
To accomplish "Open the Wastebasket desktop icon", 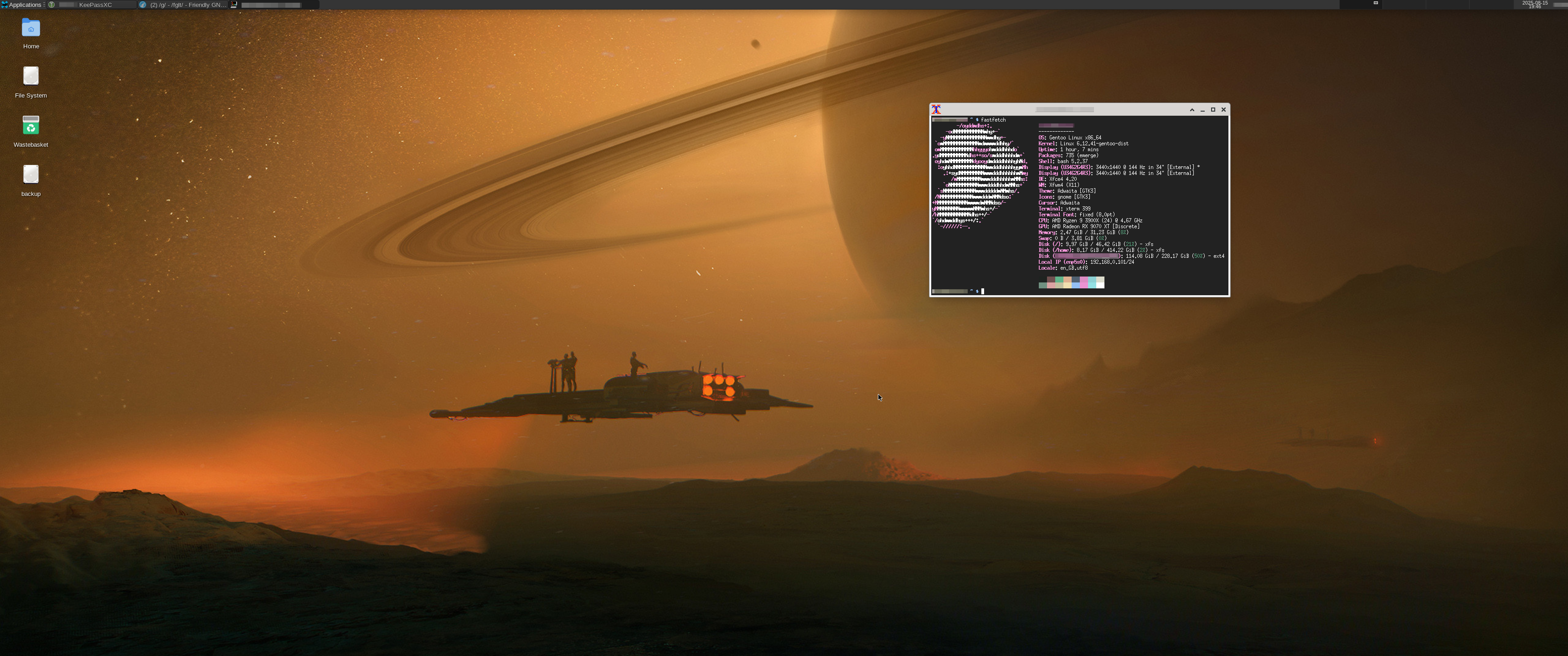I will 31,126.
